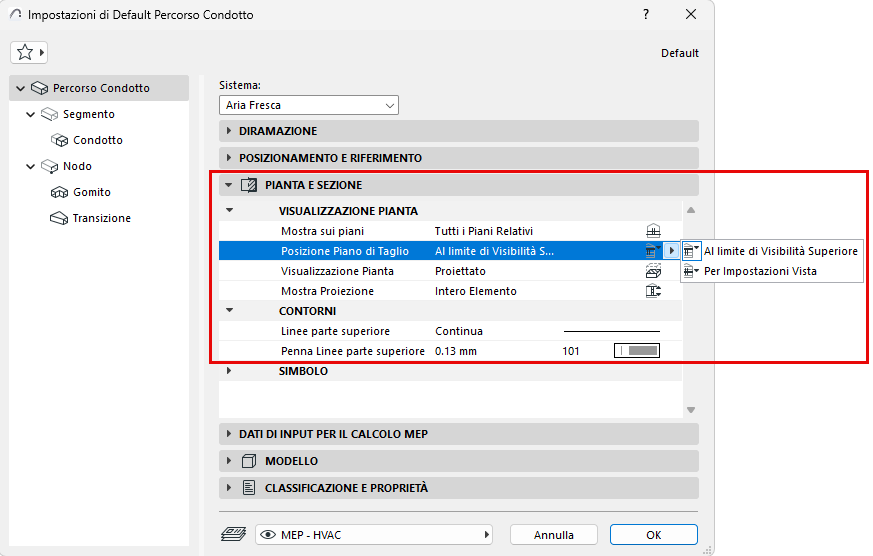This screenshot has height=556, width=873.
Task: Click the layer stack icon near MEP - HVAC
Action: (x=233, y=535)
